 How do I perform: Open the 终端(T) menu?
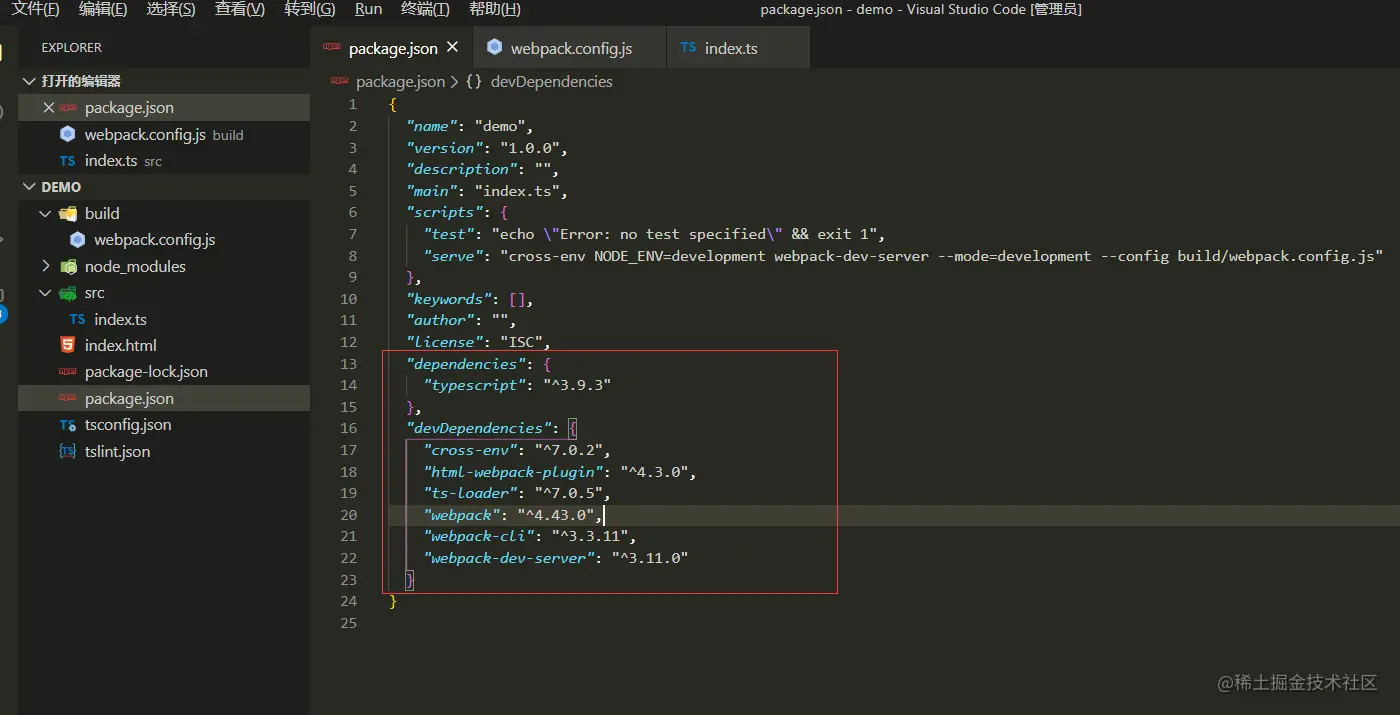point(425,9)
